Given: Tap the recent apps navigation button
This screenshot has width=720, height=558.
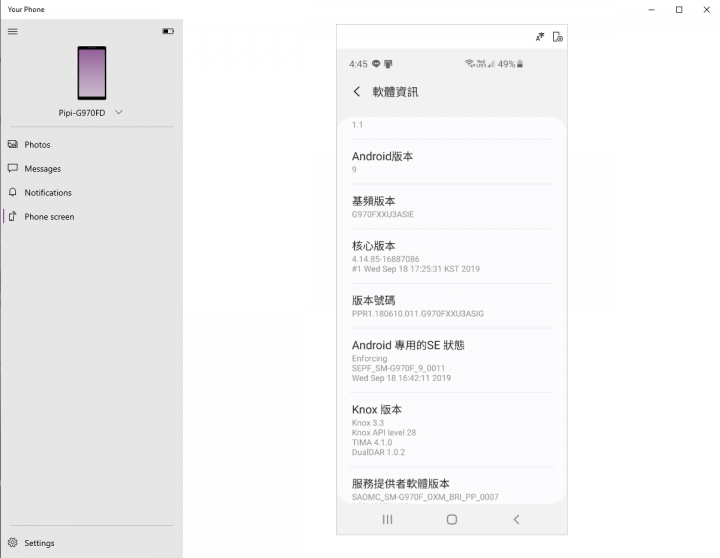Looking at the screenshot, I should point(388,519).
